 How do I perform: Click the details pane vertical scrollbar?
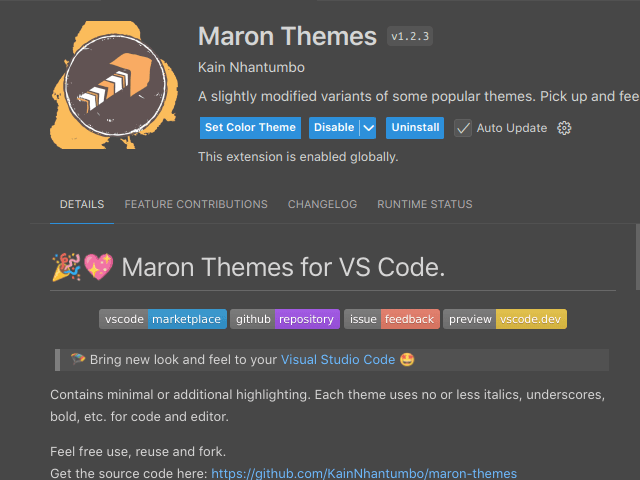(638, 257)
